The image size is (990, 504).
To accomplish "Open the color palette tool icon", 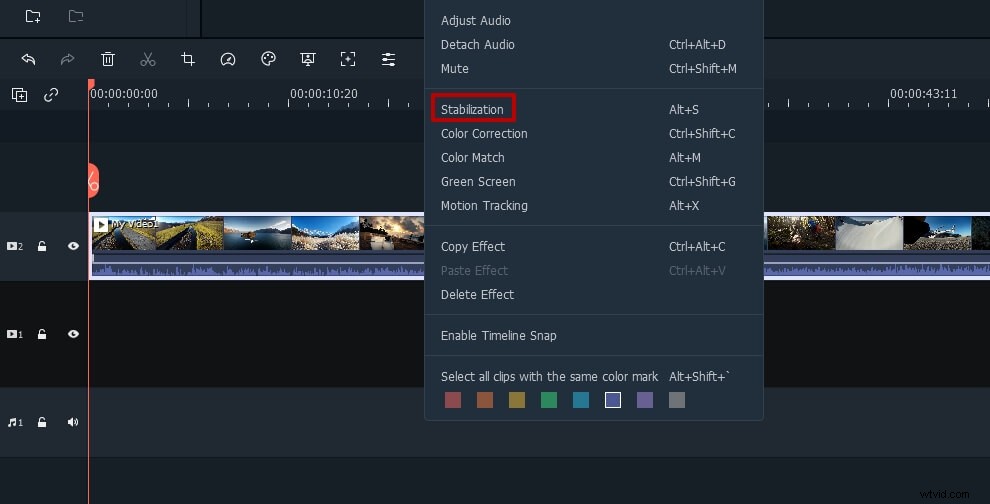I will [268, 59].
